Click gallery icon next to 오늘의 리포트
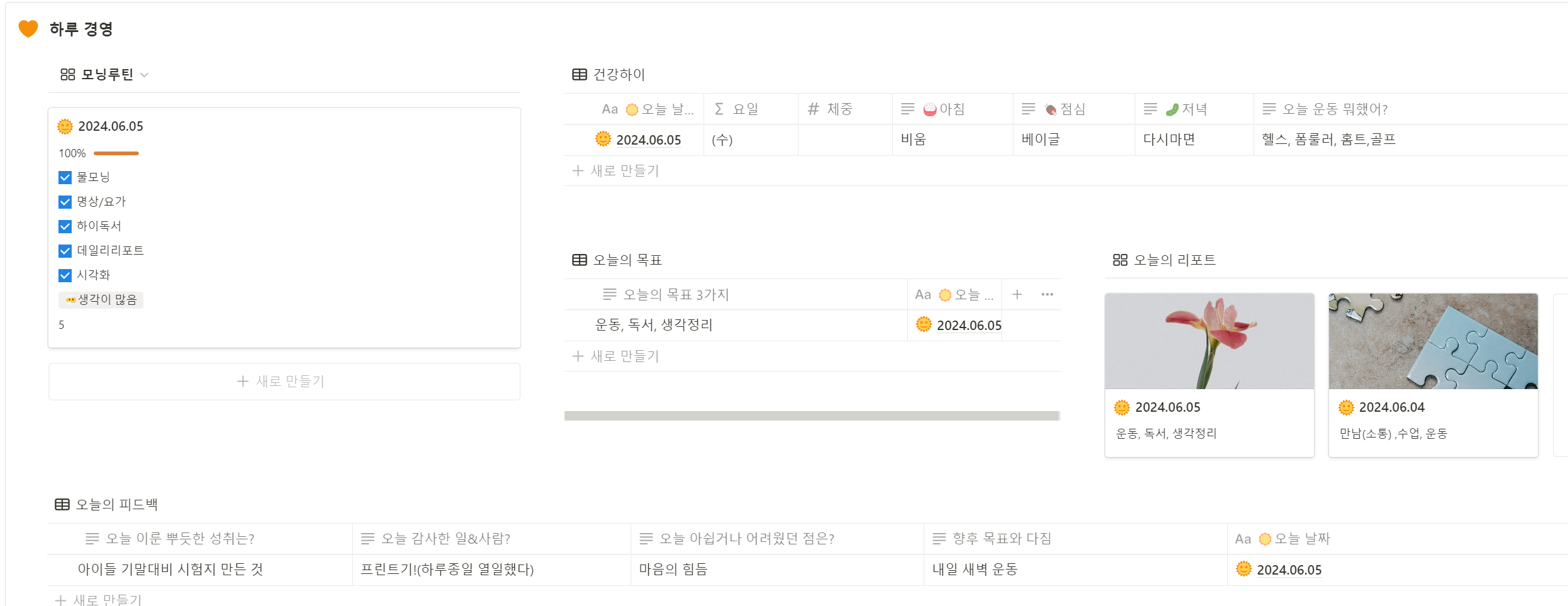 (1120, 260)
